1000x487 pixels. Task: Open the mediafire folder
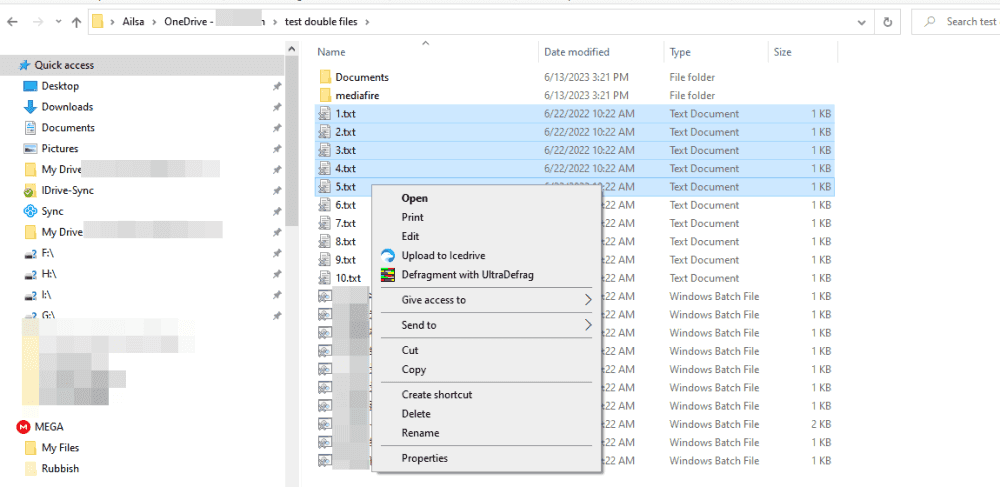click(357, 96)
